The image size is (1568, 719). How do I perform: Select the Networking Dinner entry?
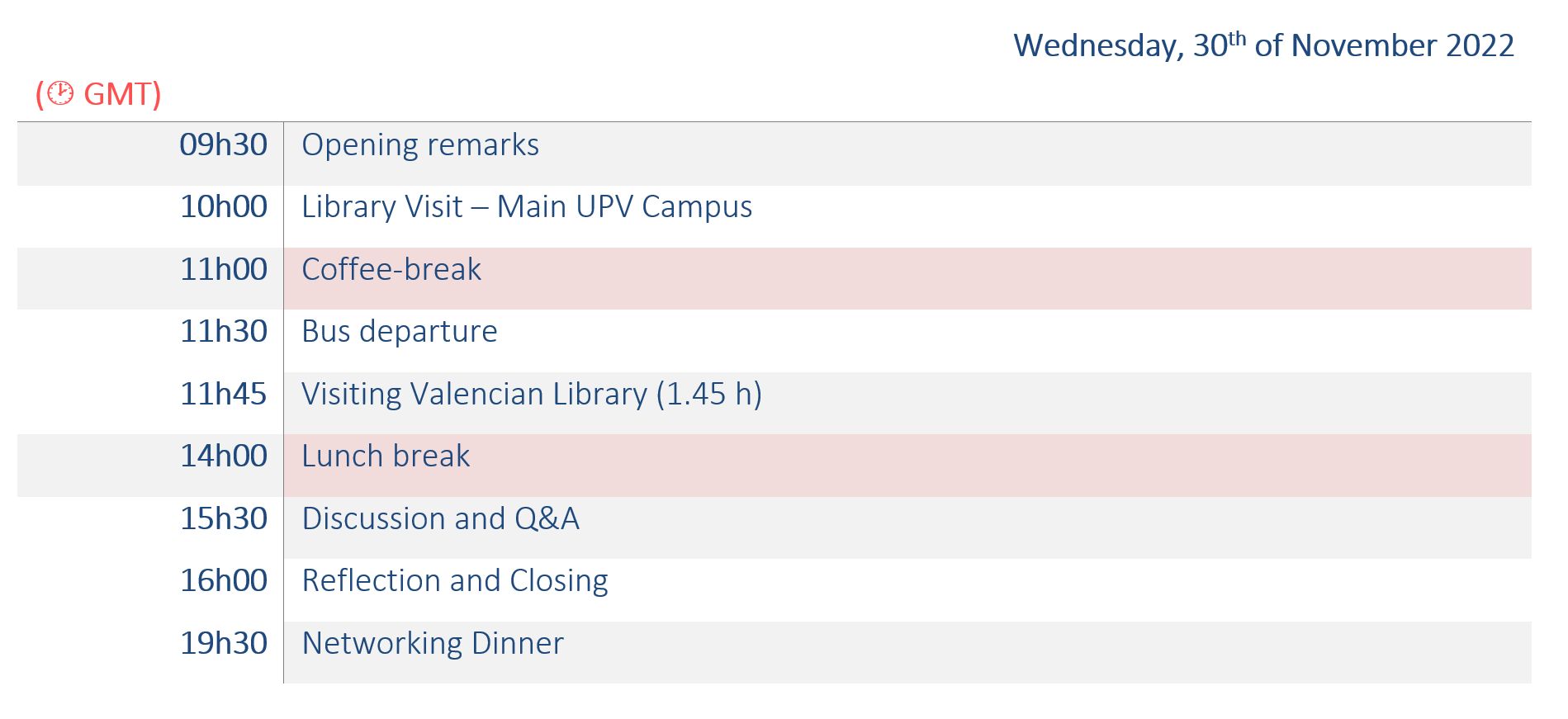tap(433, 644)
